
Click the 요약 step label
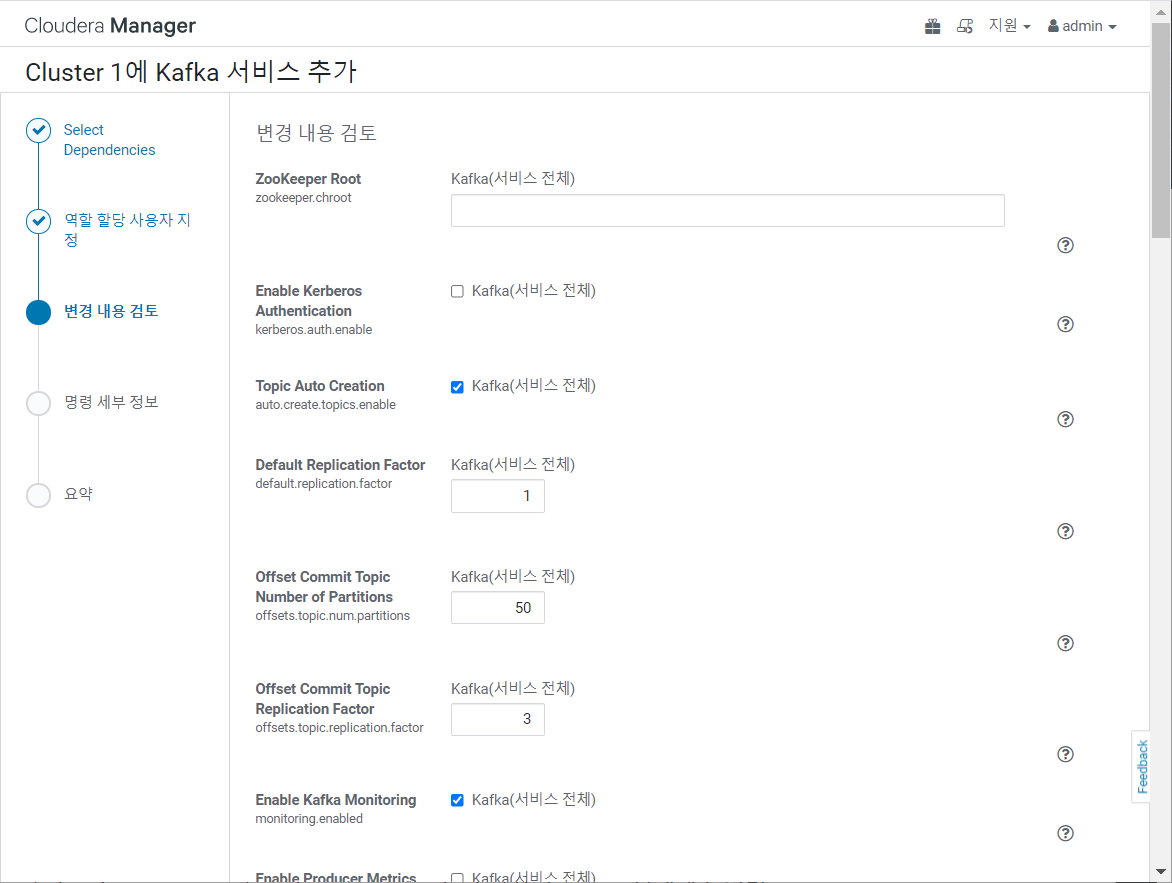coord(78,493)
